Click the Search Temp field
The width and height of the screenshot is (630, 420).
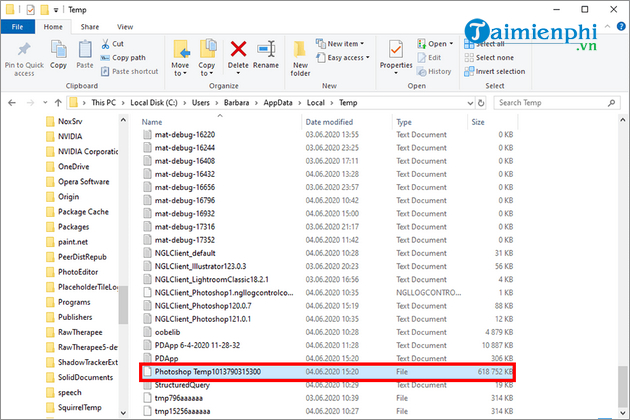pyautogui.click(x=556, y=103)
